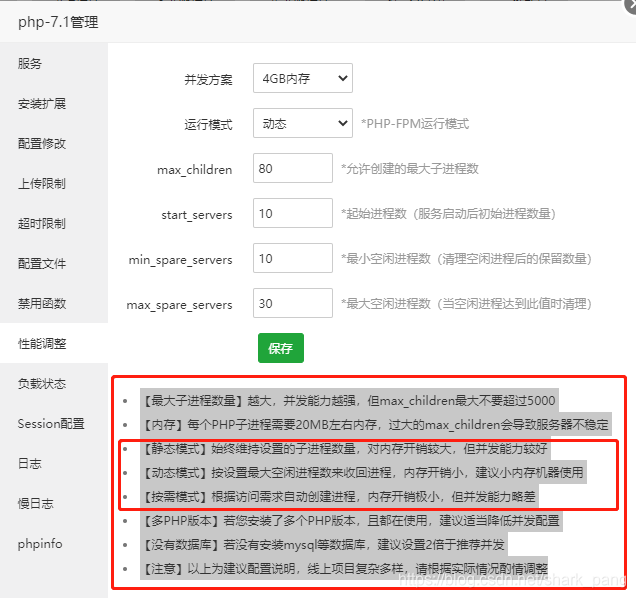Show the phpinfo tab
The height and width of the screenshot is (598, 636).
(x=54, y=543)
